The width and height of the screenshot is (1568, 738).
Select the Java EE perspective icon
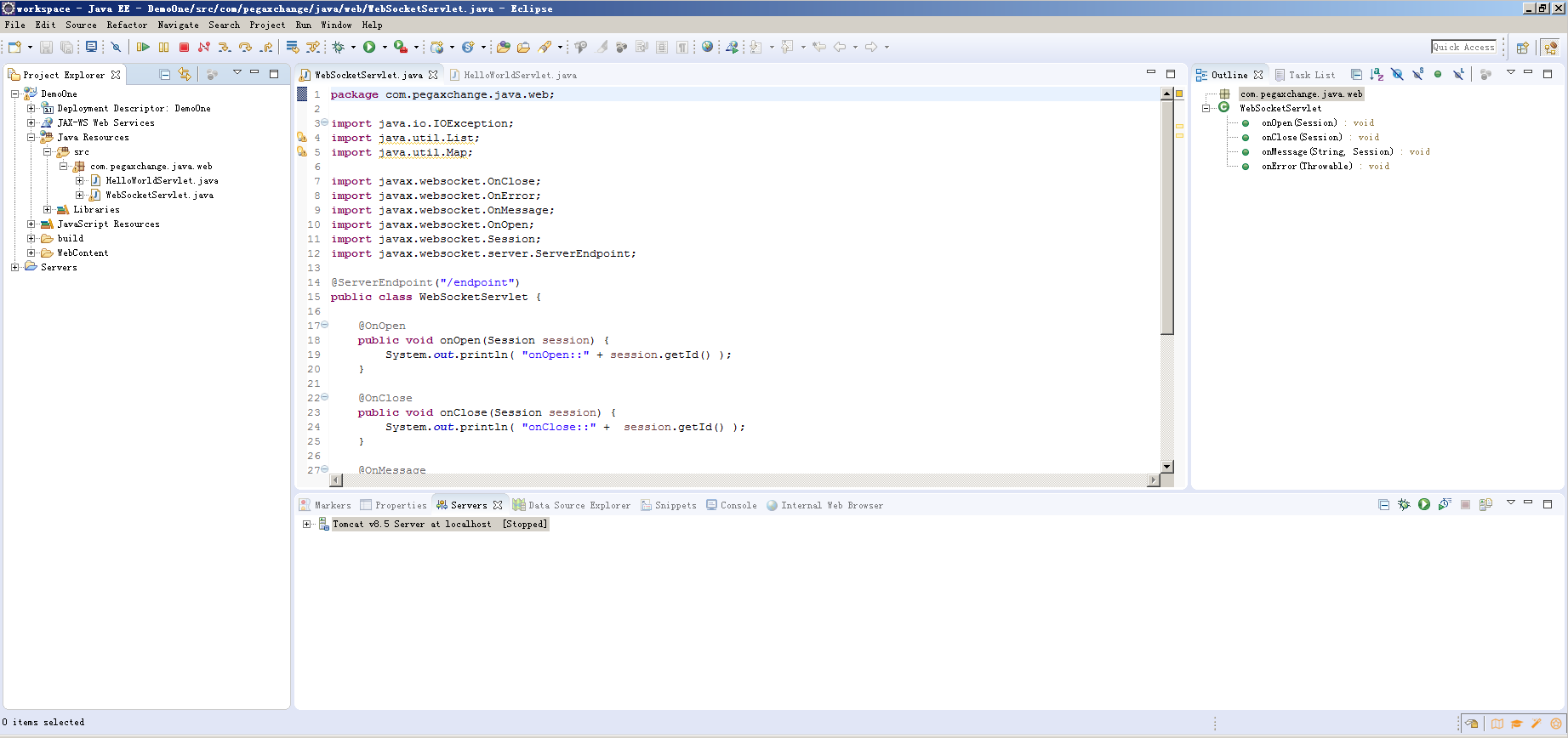tap(1551, 48)
